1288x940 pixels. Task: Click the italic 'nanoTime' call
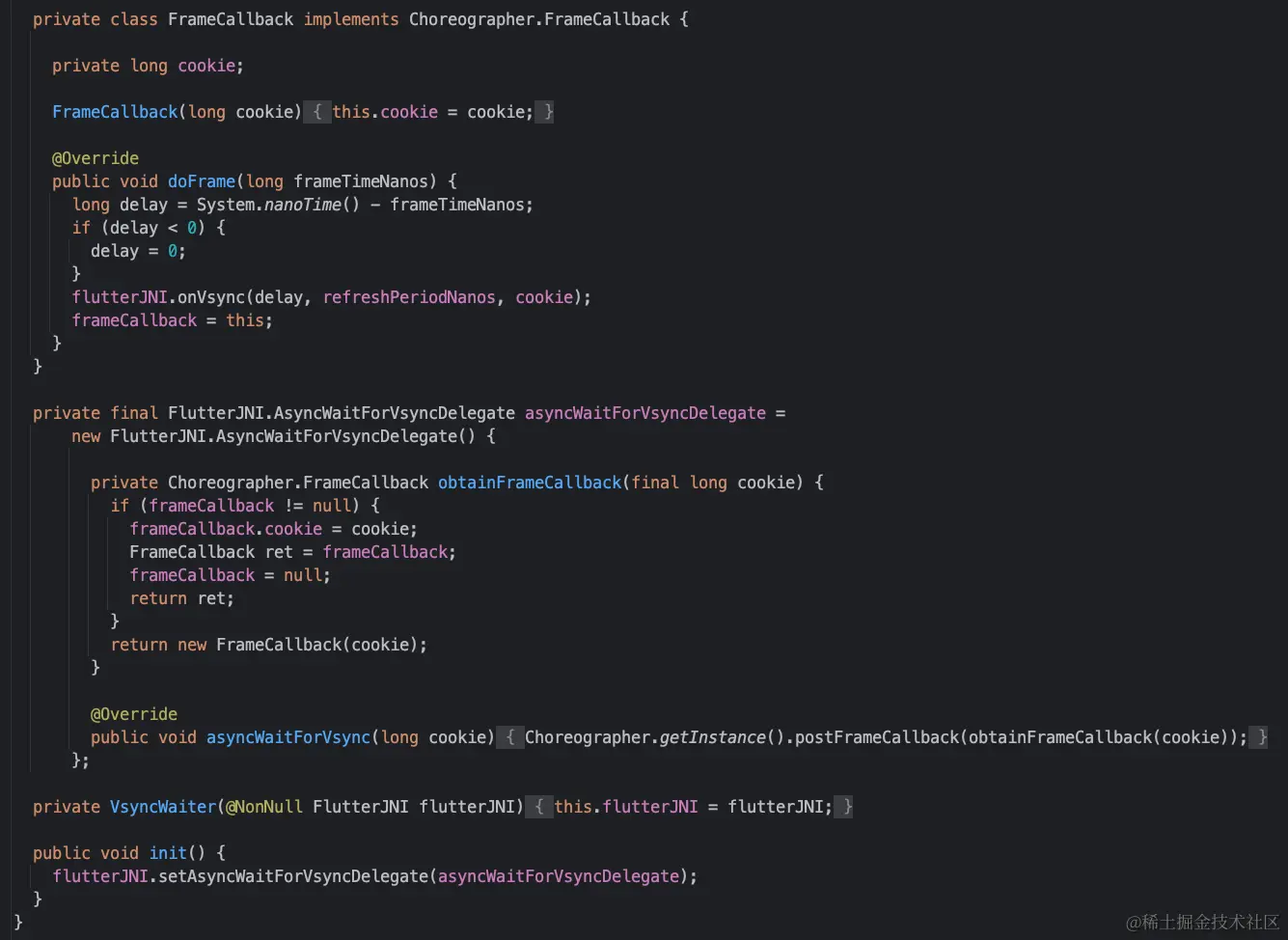coord(303,205)
